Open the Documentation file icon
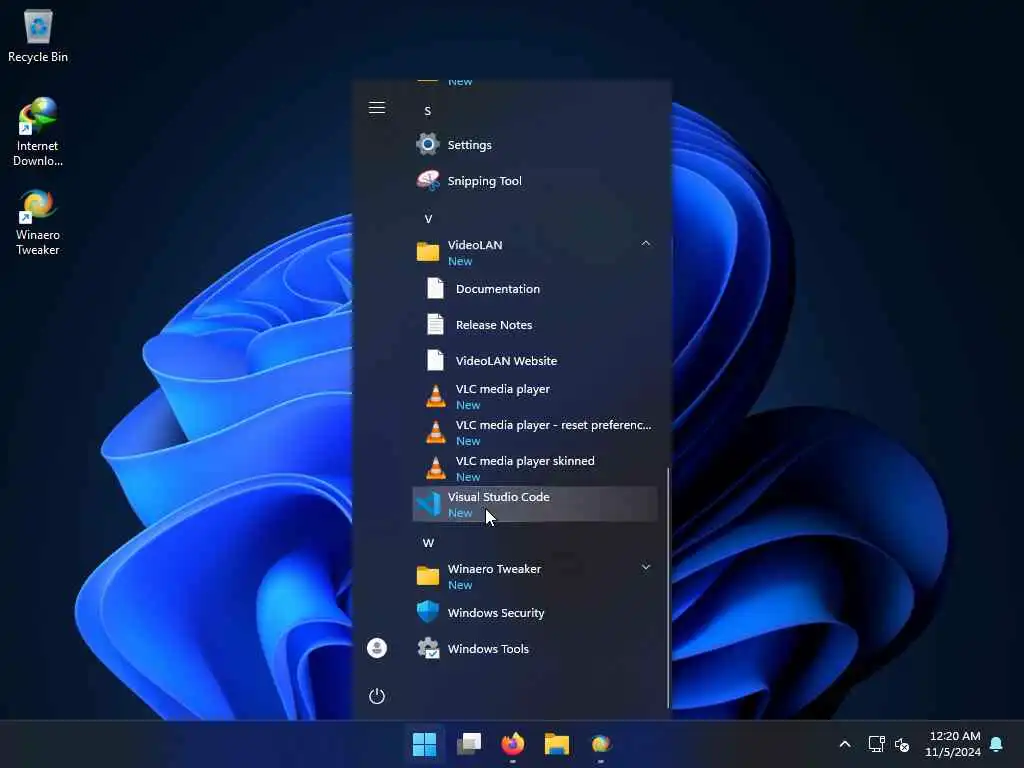1024x768 pixels. click(x=436, y=288)
